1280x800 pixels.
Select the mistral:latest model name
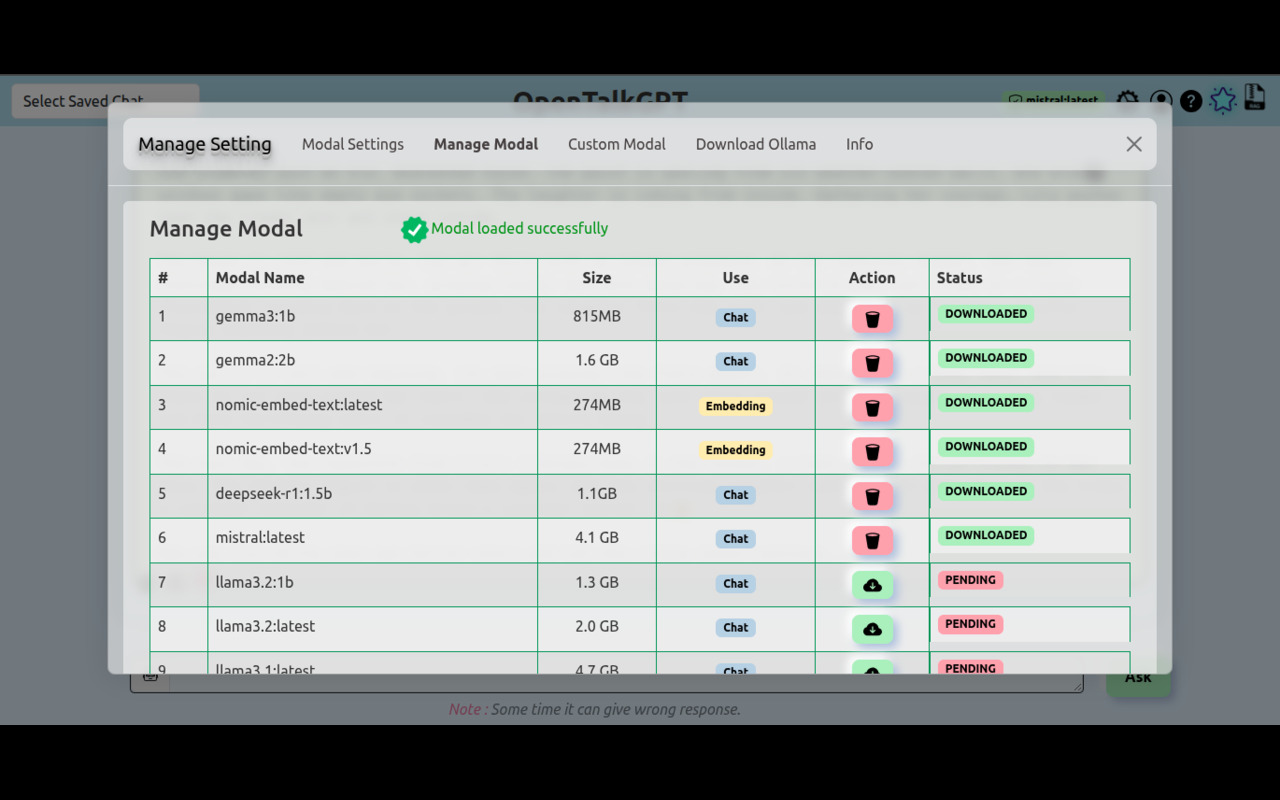pyautogui.click(x=260, y=537)
